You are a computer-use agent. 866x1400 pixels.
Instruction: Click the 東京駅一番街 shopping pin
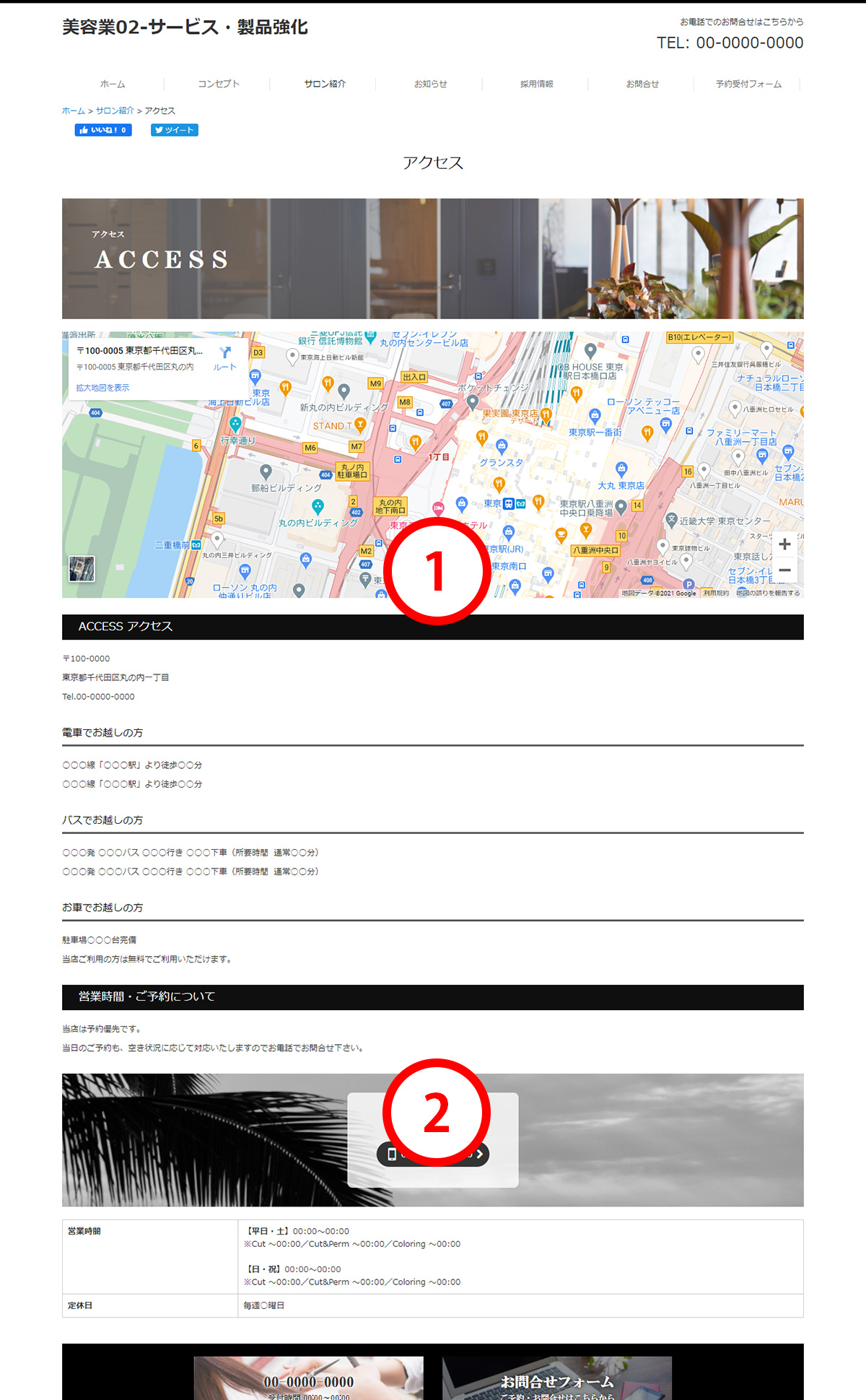[595, 416]
